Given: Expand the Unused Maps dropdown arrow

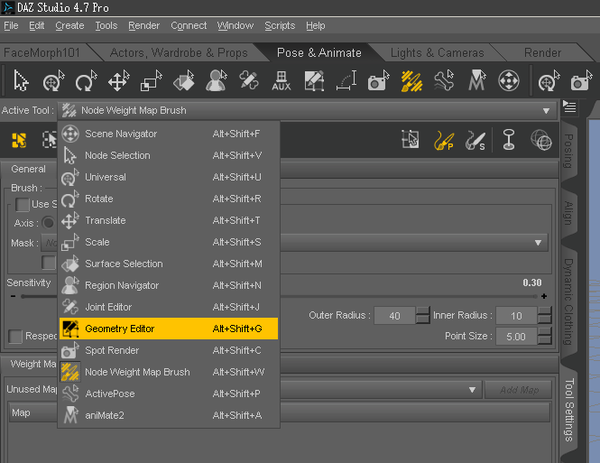Looking at the screenshot, I should 472,390.
